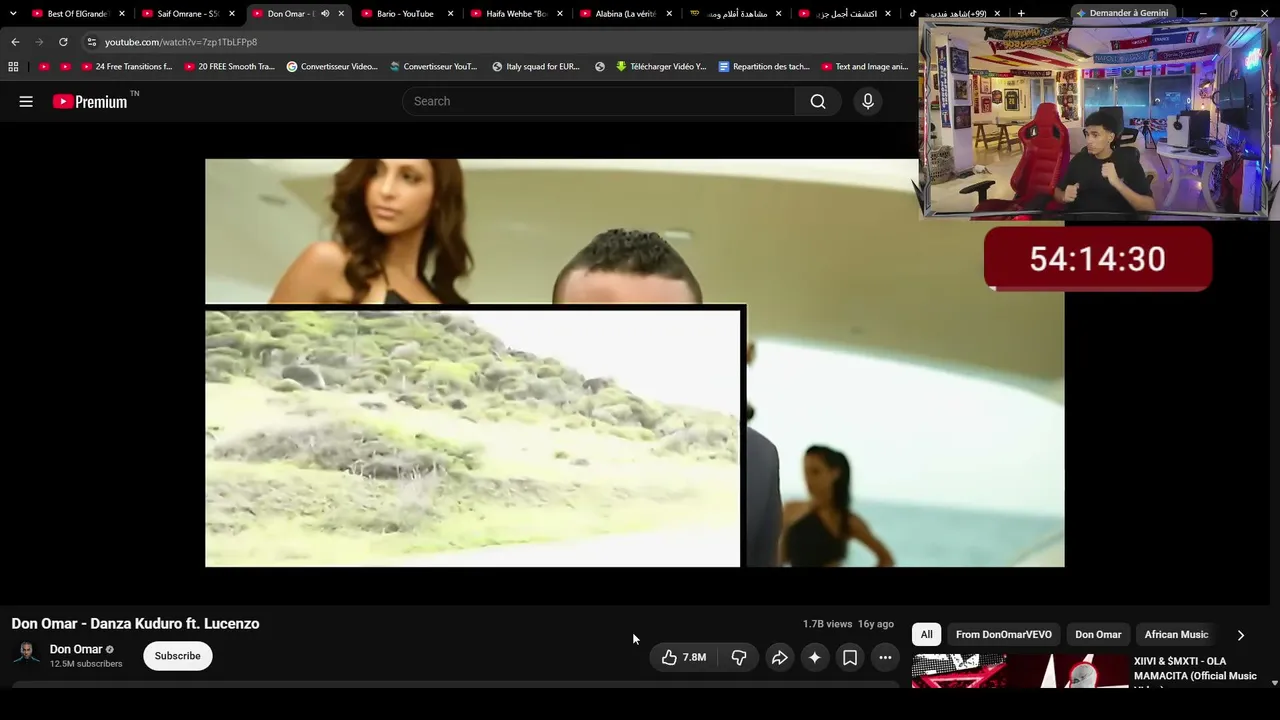
Task: Open the bookmarks bar apps grid
Action: coord(13,67)
